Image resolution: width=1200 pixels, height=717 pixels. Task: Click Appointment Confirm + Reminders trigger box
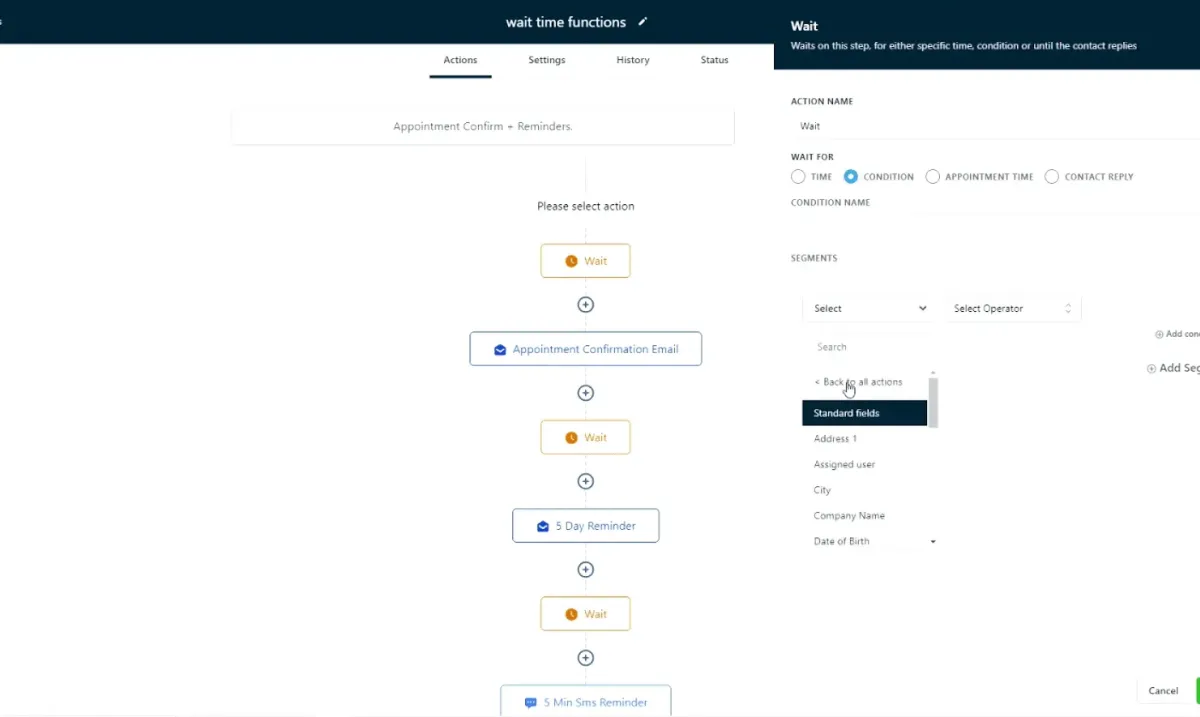tap(483, 127)
